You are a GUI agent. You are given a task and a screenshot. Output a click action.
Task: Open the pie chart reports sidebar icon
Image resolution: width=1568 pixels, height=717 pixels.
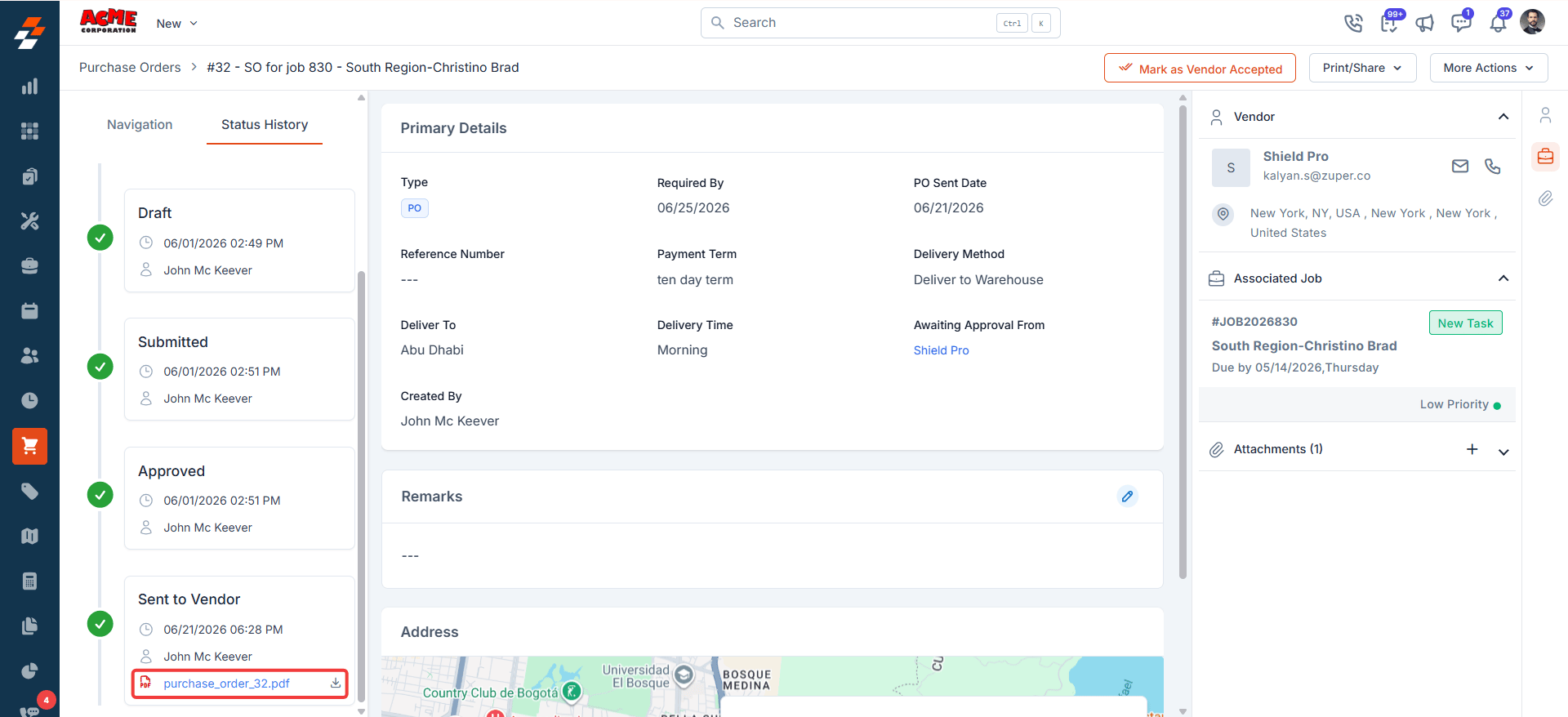[x=29, y=671]
